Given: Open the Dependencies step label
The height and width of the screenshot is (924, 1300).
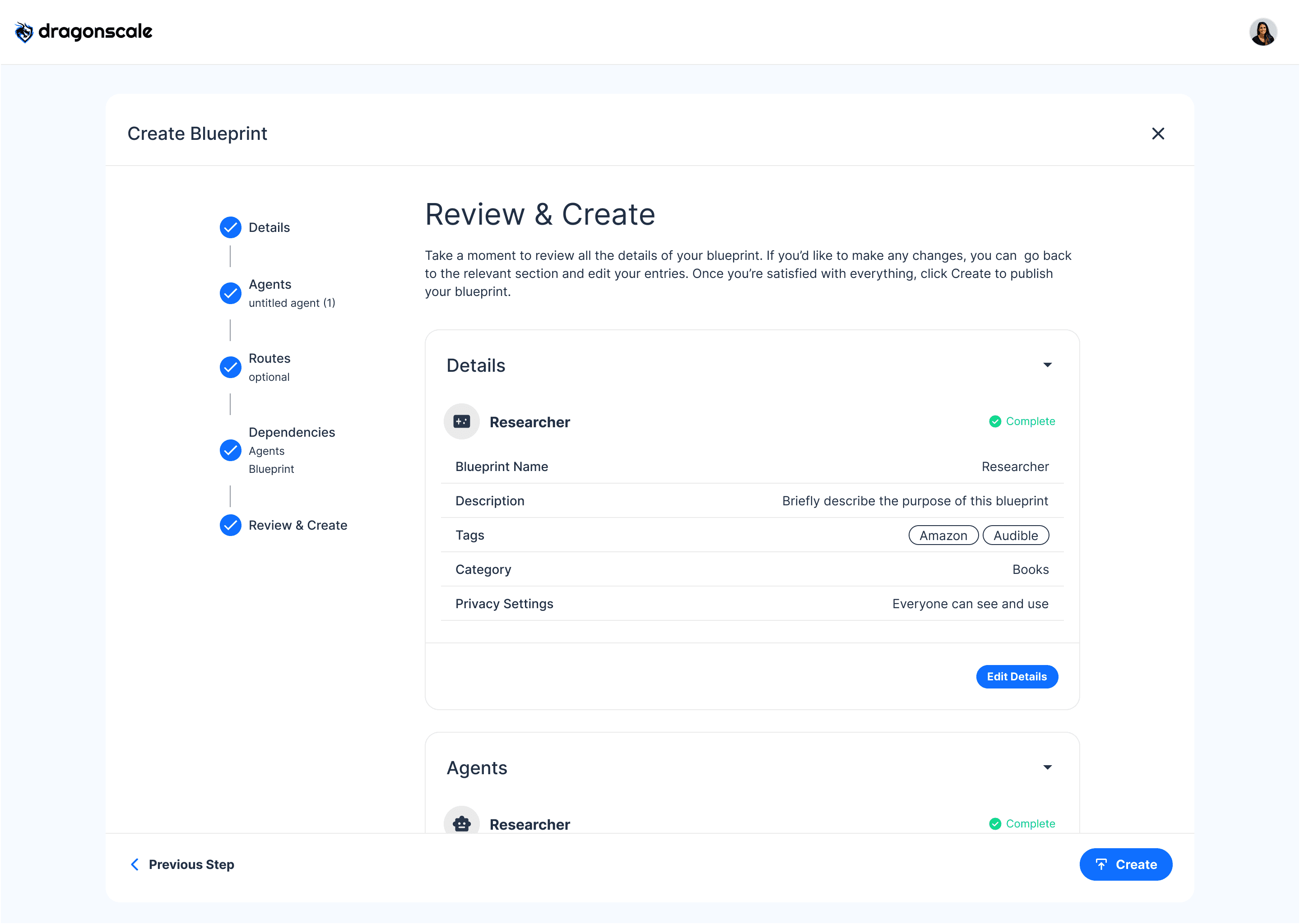Looking at the screenshot, I should [x=292, y=432].
